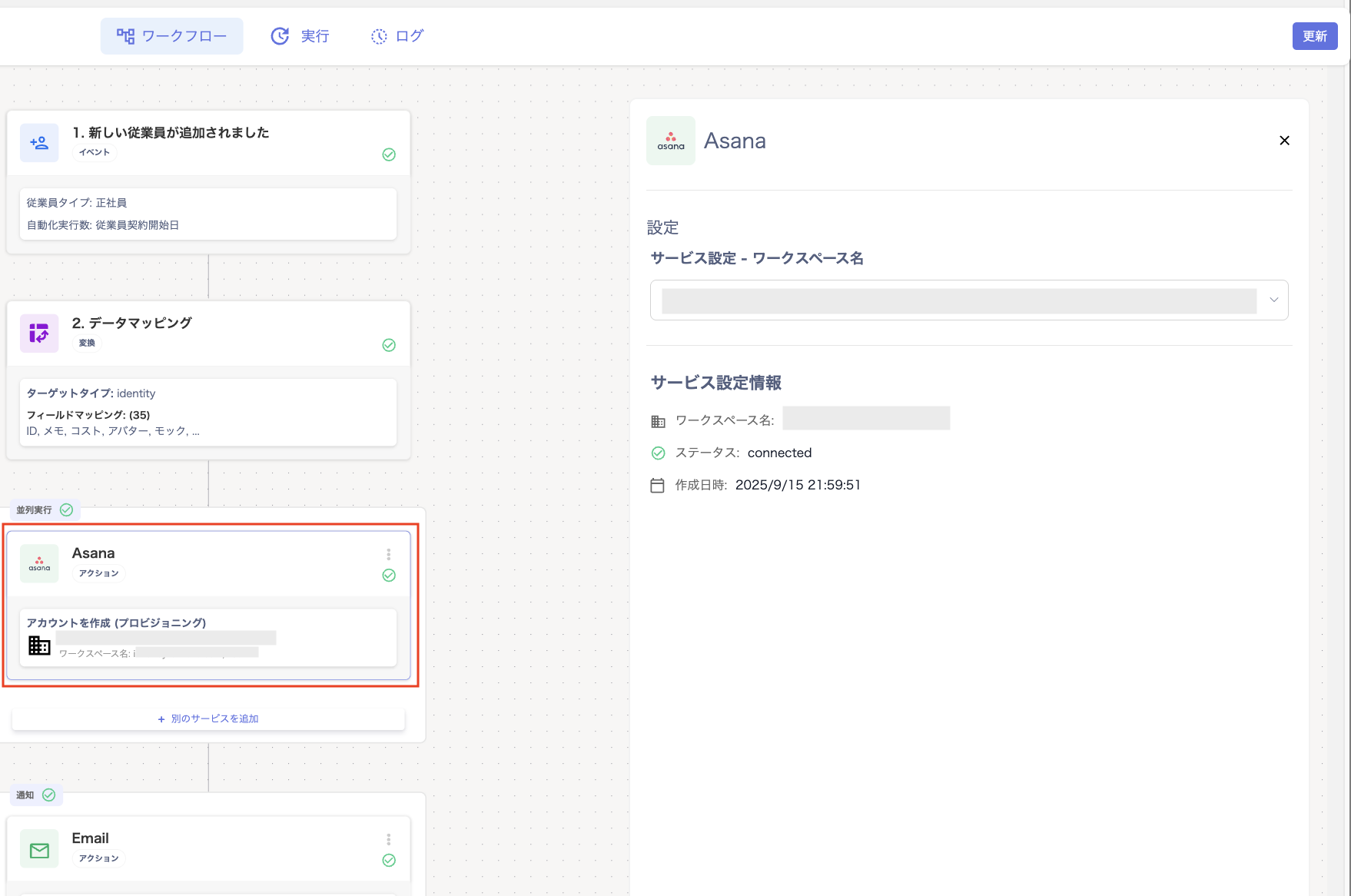Click the calendar icon beside 作成日時
Screen dimensions: 1351x896
pos(658,486)
